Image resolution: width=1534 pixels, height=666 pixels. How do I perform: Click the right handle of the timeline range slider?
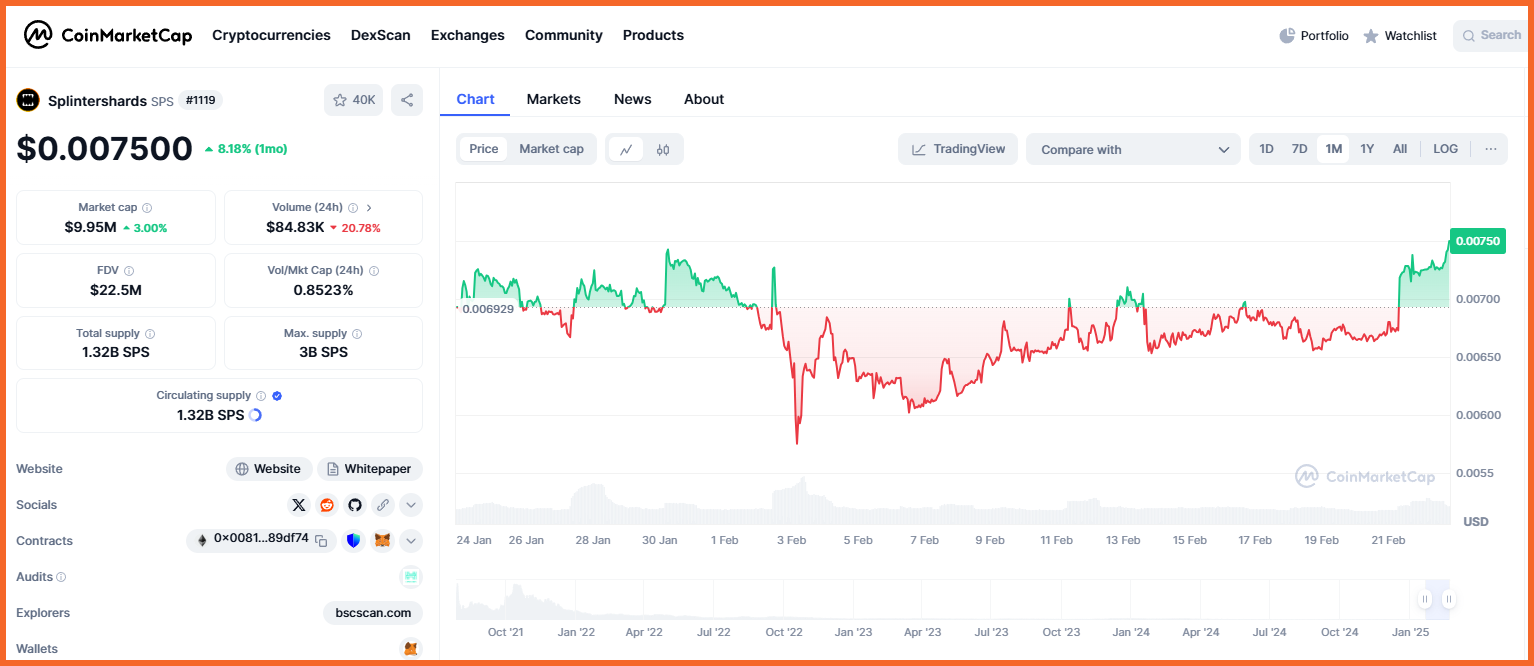tap(1448, 600)
